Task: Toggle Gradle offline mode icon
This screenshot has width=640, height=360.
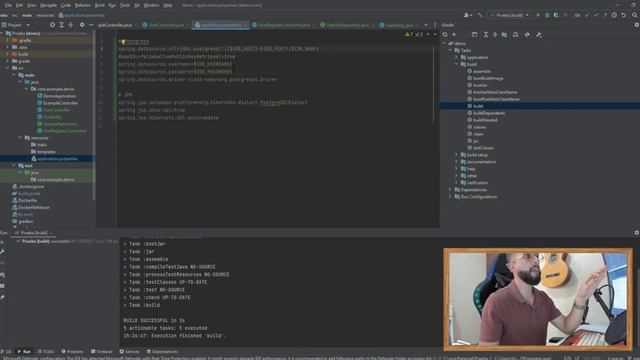Action: pos(527,35)
